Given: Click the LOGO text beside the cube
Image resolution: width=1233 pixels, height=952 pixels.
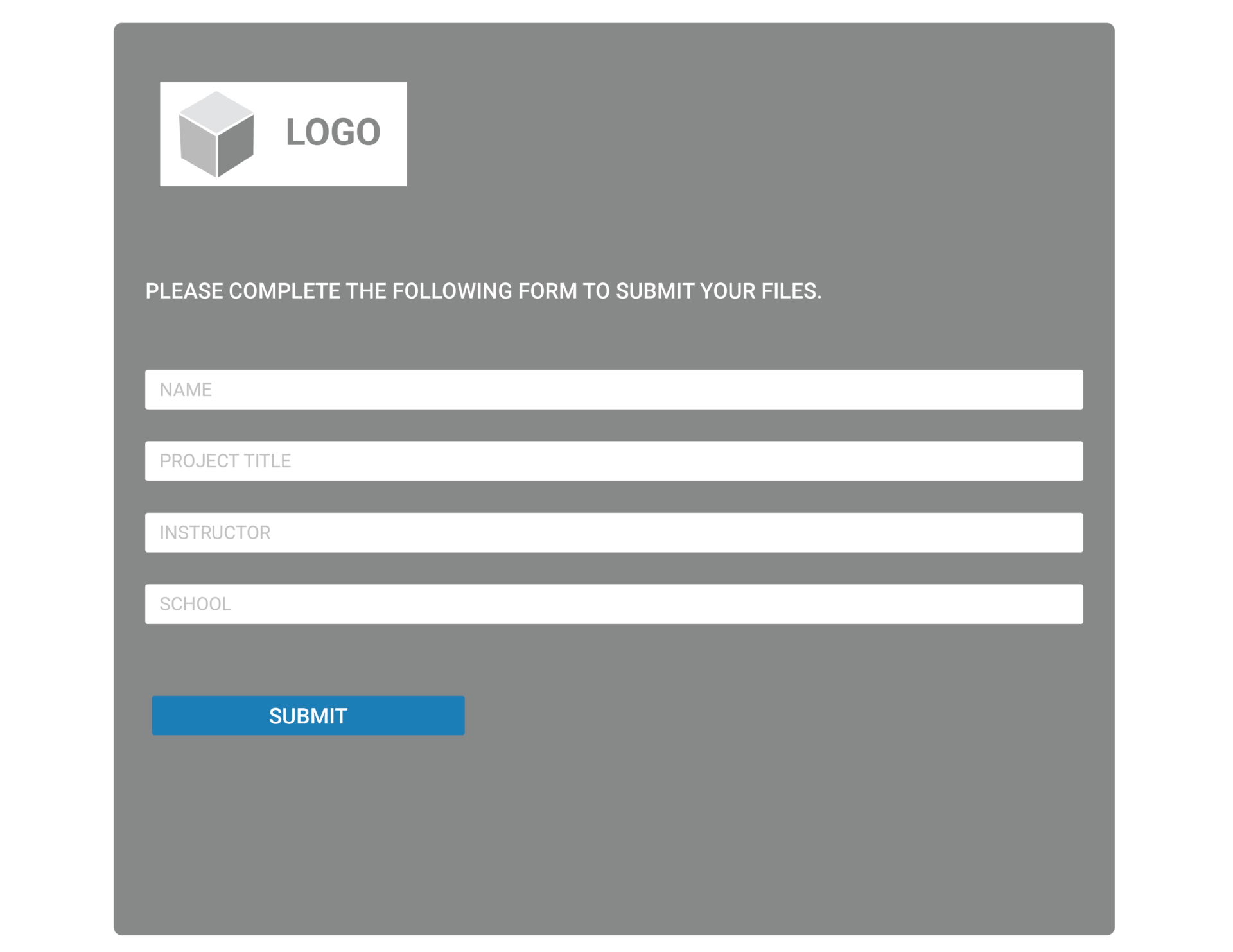Looking at the screenshot, I should (333, 132).
